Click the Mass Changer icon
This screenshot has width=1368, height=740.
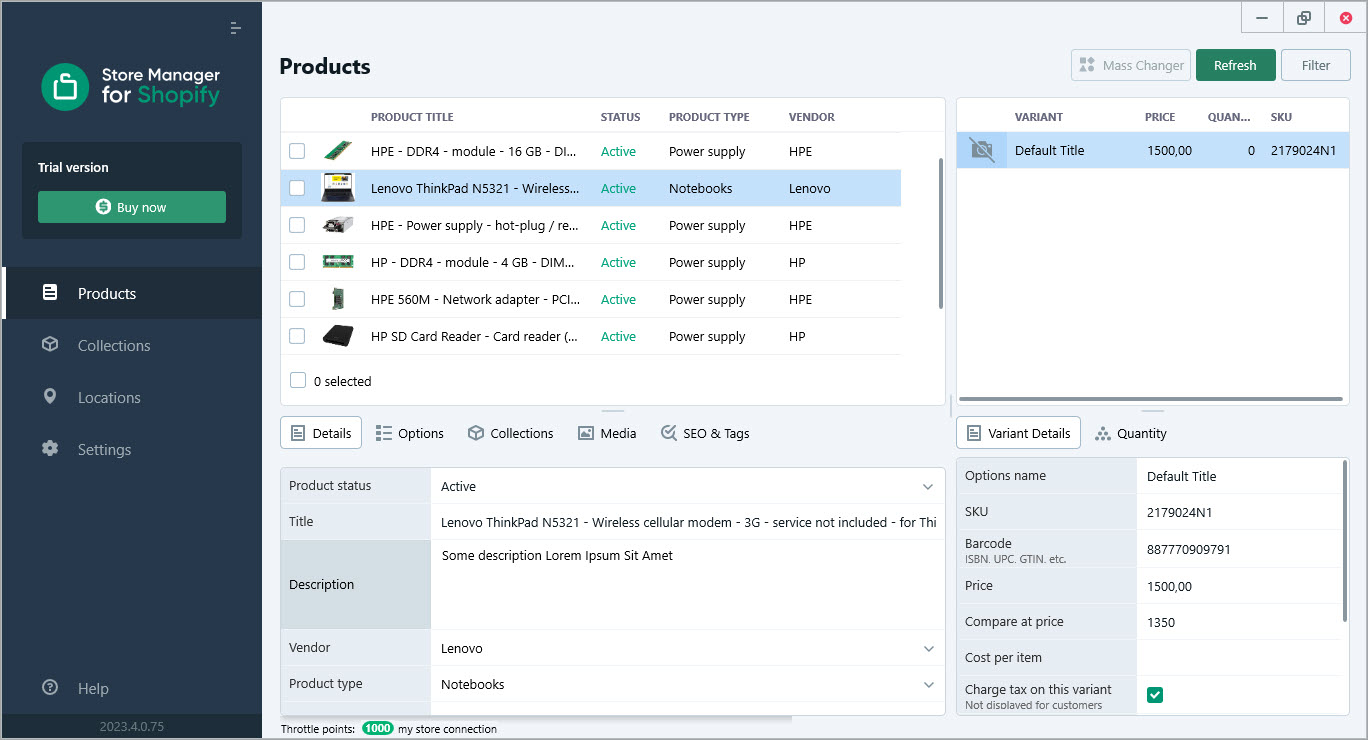click(x=1087, y=65)
